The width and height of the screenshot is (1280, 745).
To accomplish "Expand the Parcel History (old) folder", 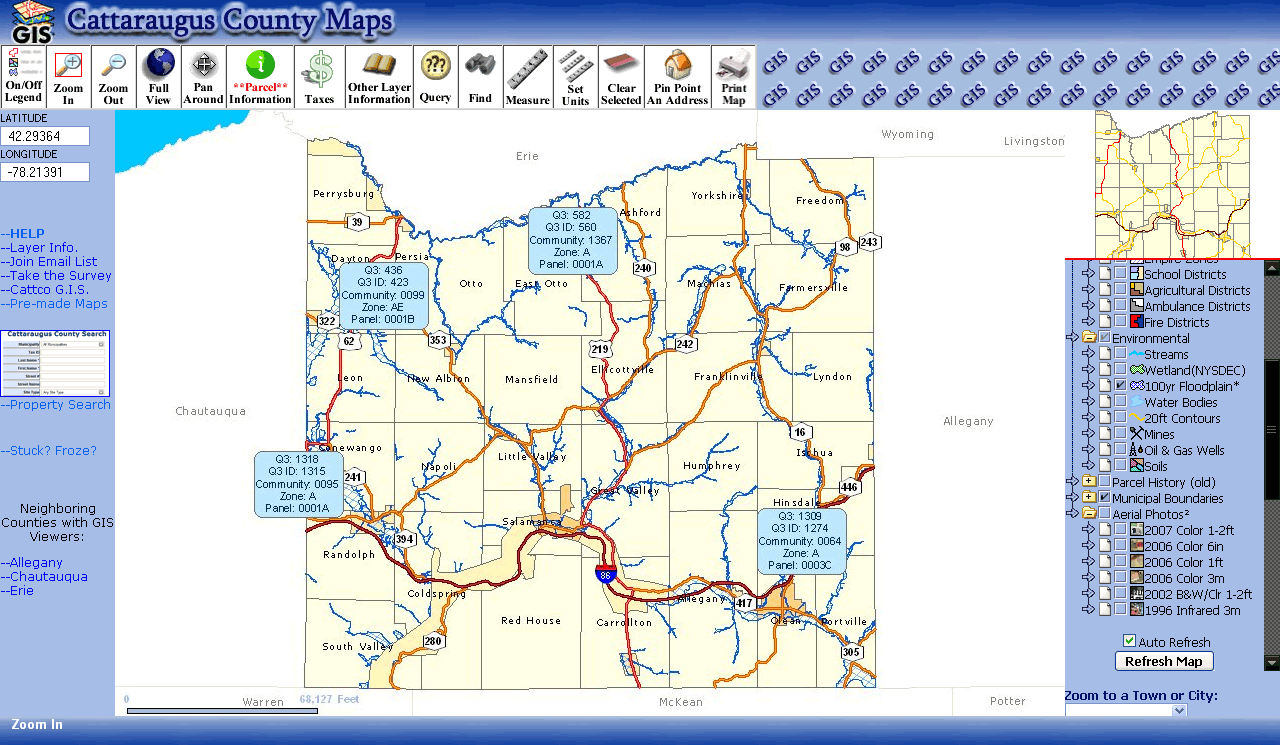I will [x=1088, y=482].
